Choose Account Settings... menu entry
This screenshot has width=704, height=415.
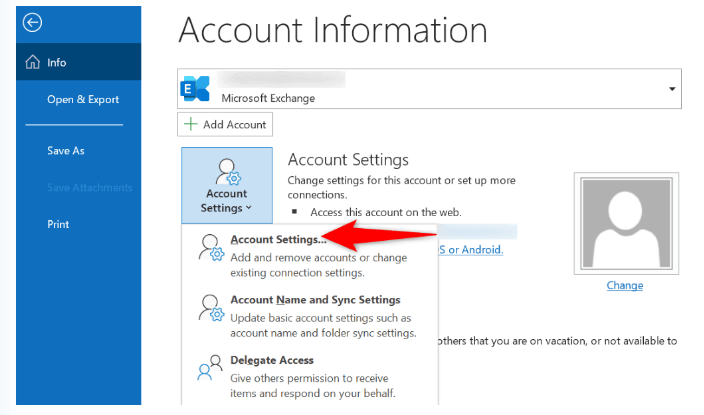309,255
